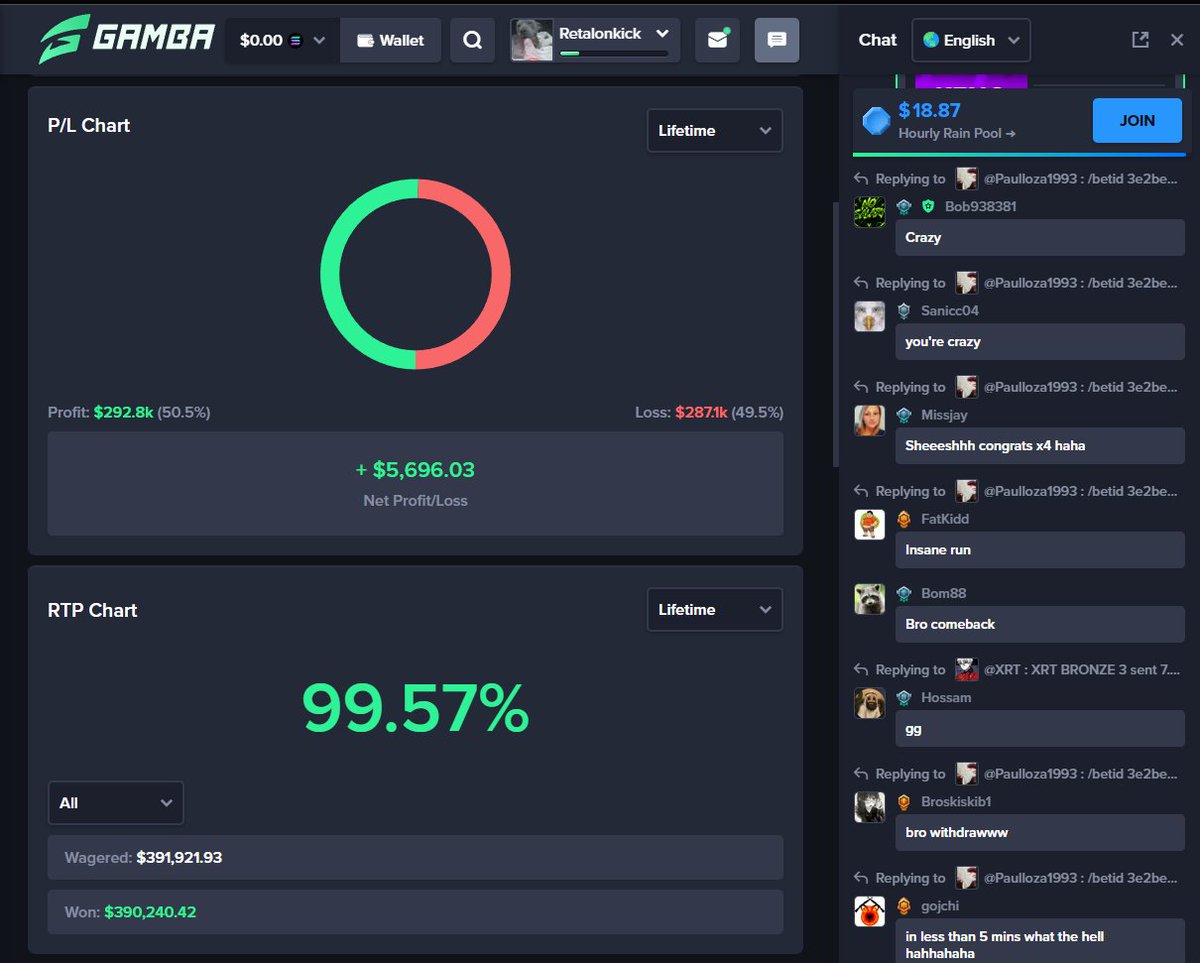1200x963 pixels.
Task: Click Loss: $287.1k label
Action: click(x=709, y=412)
